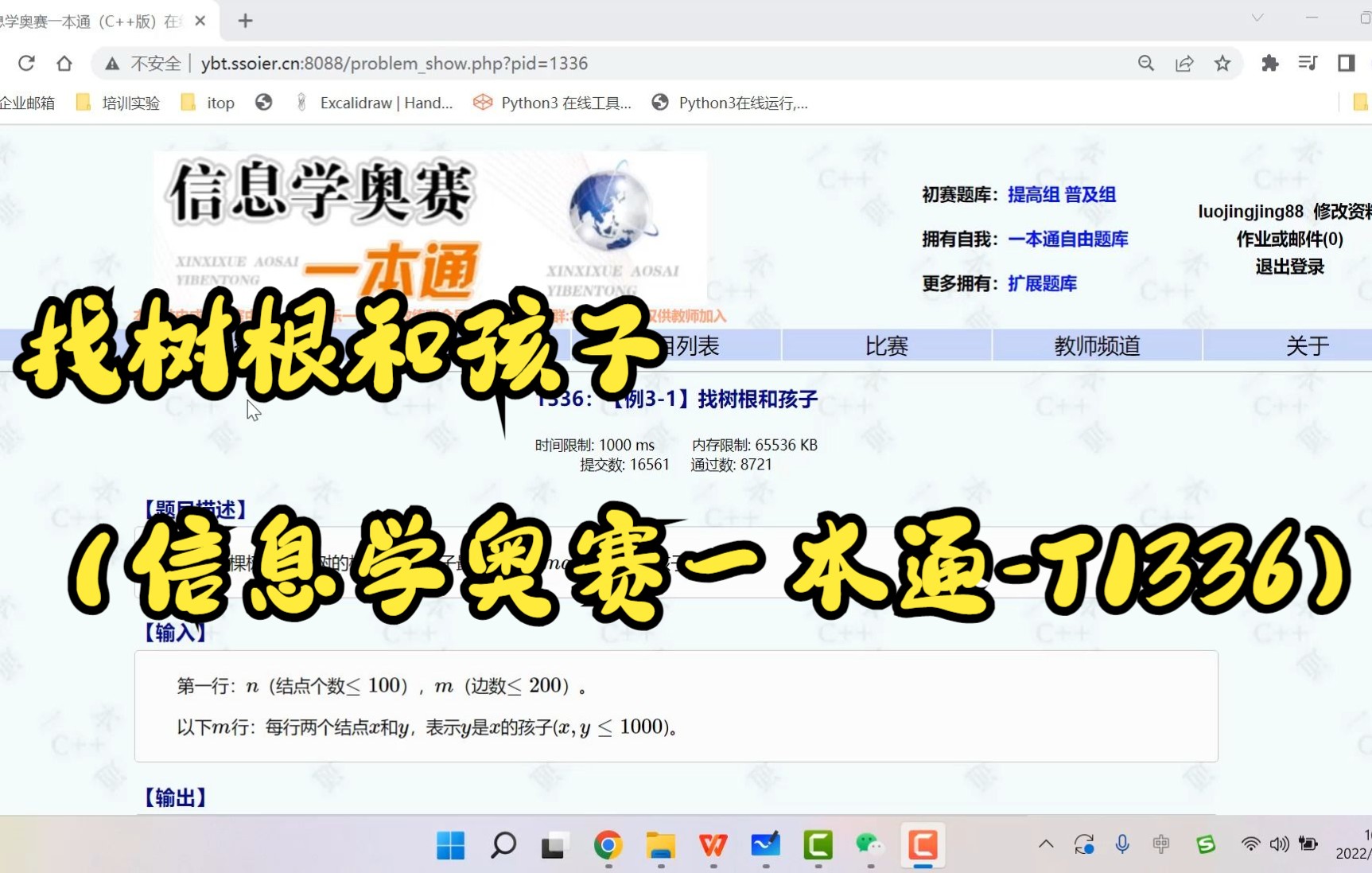The height and width of the screenshot is (873, 1372).
Task: Toggle Wi-Fi from the system tray
Action: point(1250,845)
